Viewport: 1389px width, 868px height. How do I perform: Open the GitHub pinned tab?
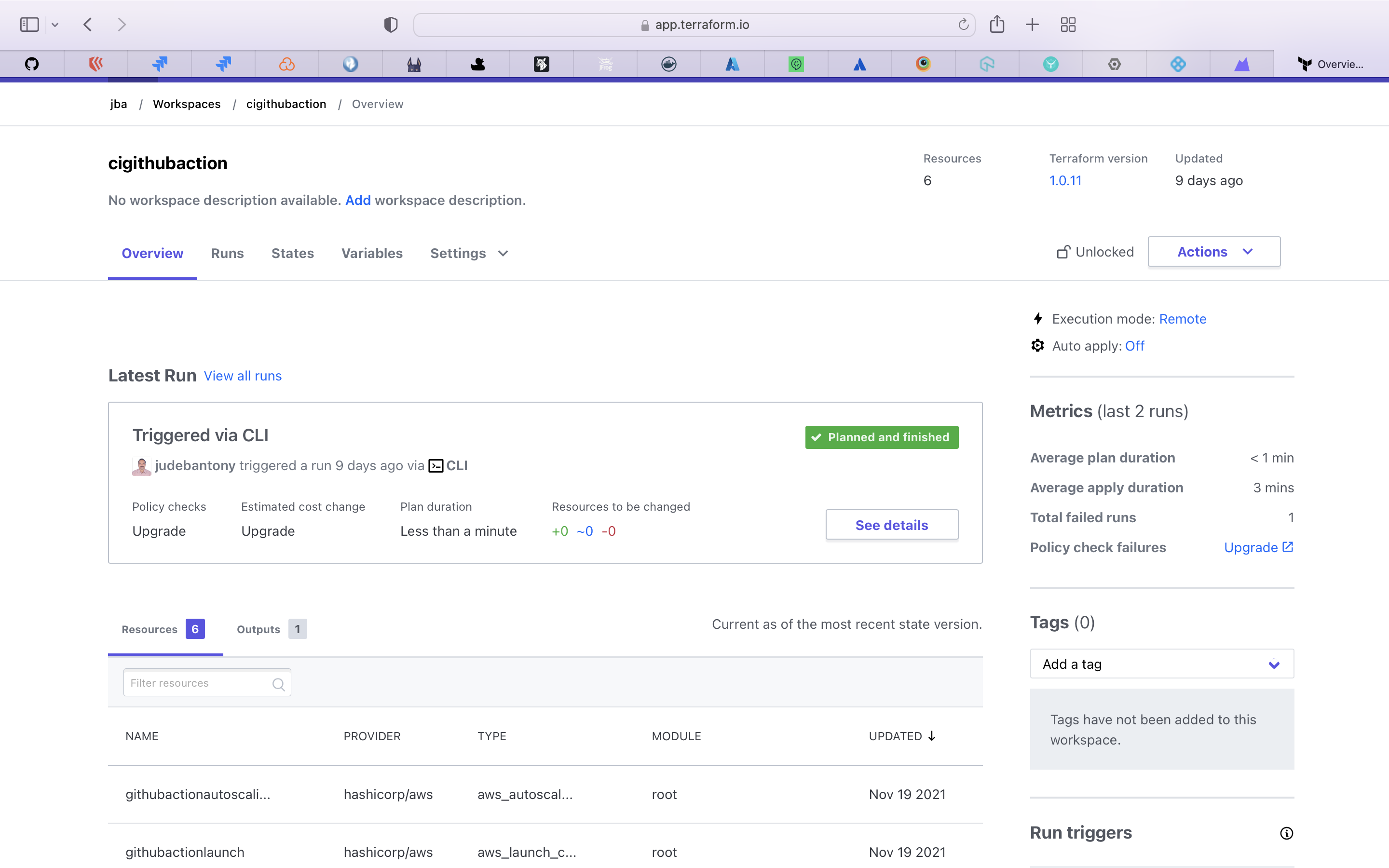coord(32,64)
